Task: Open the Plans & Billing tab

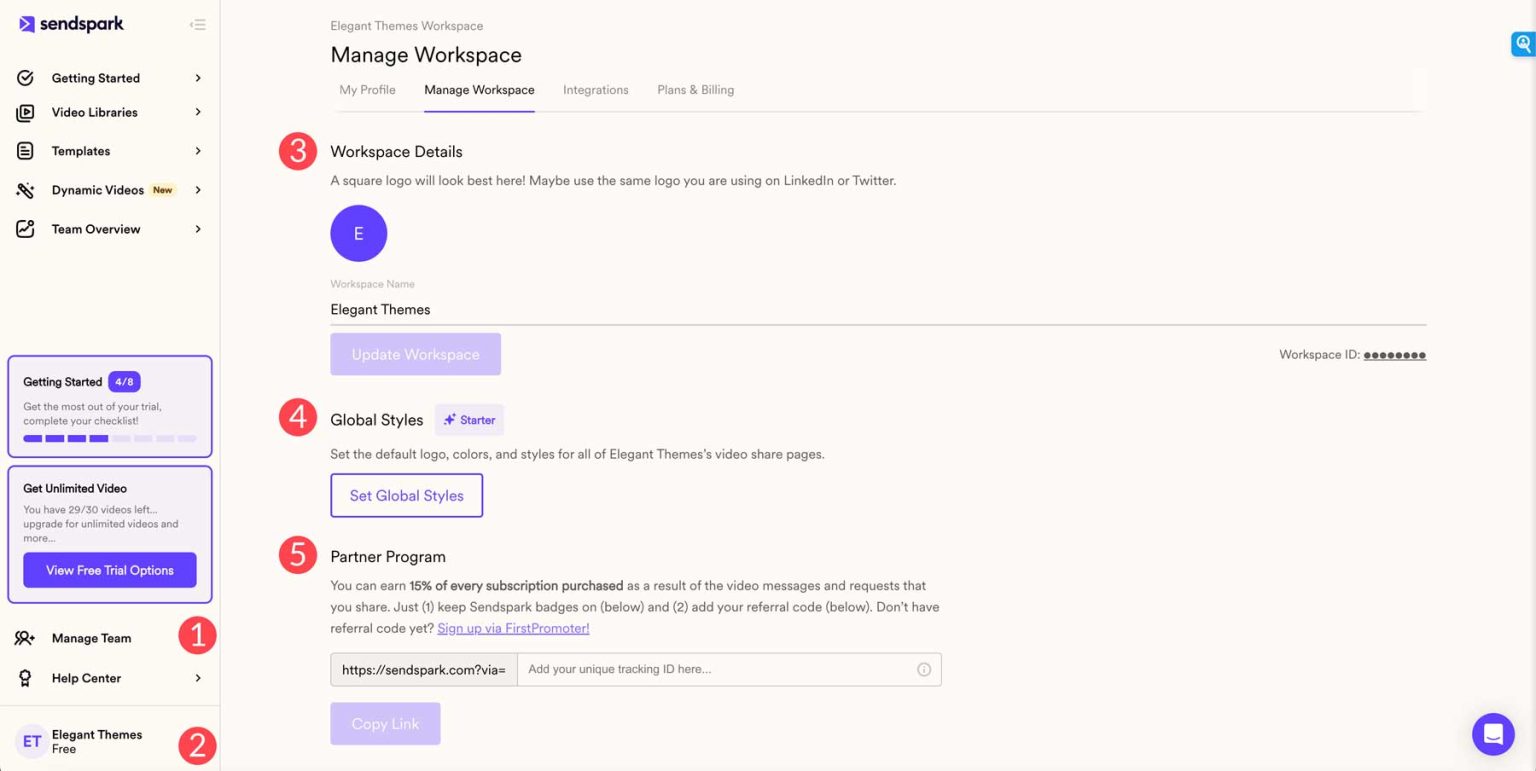Action: 695,89
